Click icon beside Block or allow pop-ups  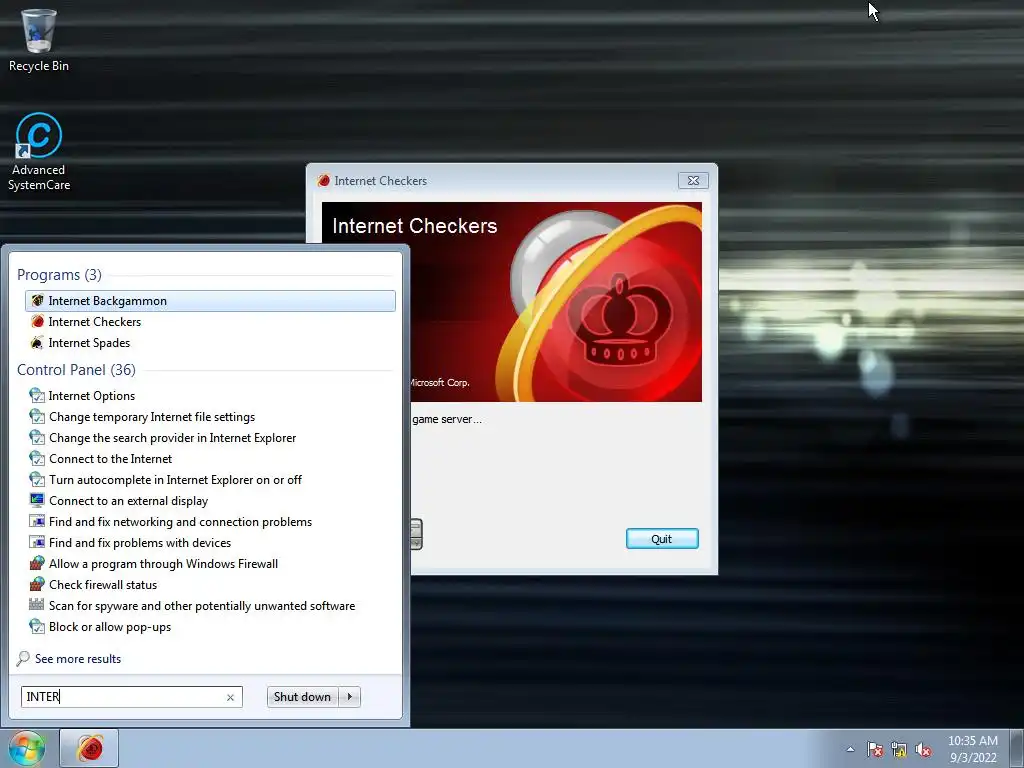[x=37, y=626]
